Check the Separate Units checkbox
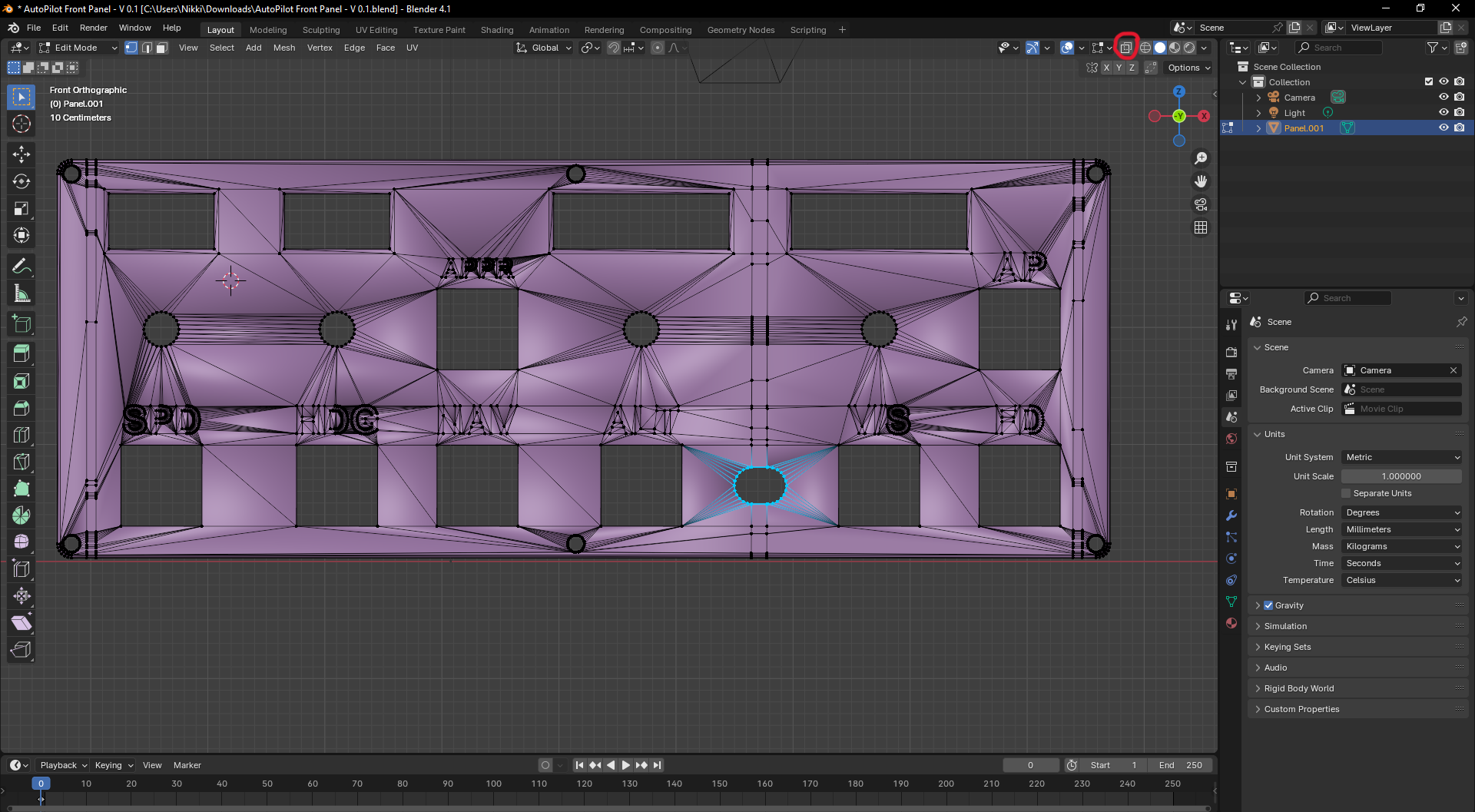This screenshot has width=1475, height=812. (x=1346, y=493)
